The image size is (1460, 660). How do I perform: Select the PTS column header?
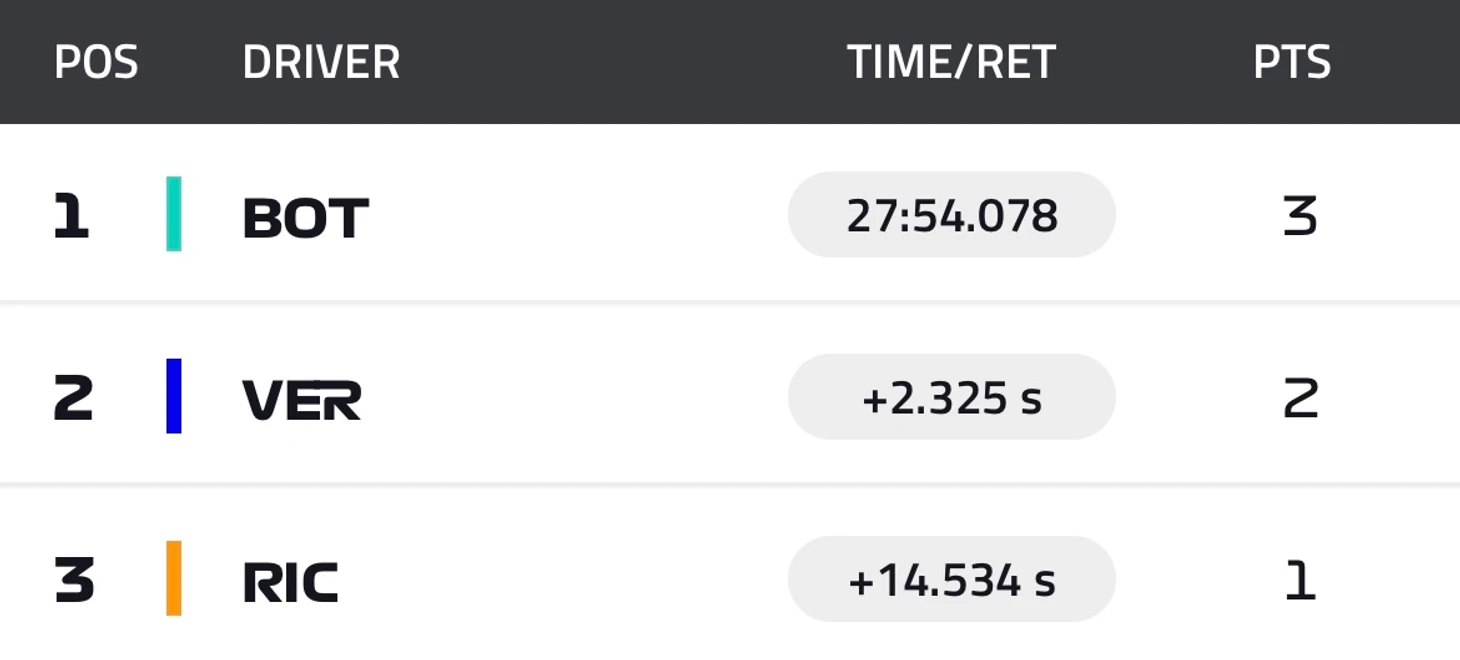coord(1292,62)
